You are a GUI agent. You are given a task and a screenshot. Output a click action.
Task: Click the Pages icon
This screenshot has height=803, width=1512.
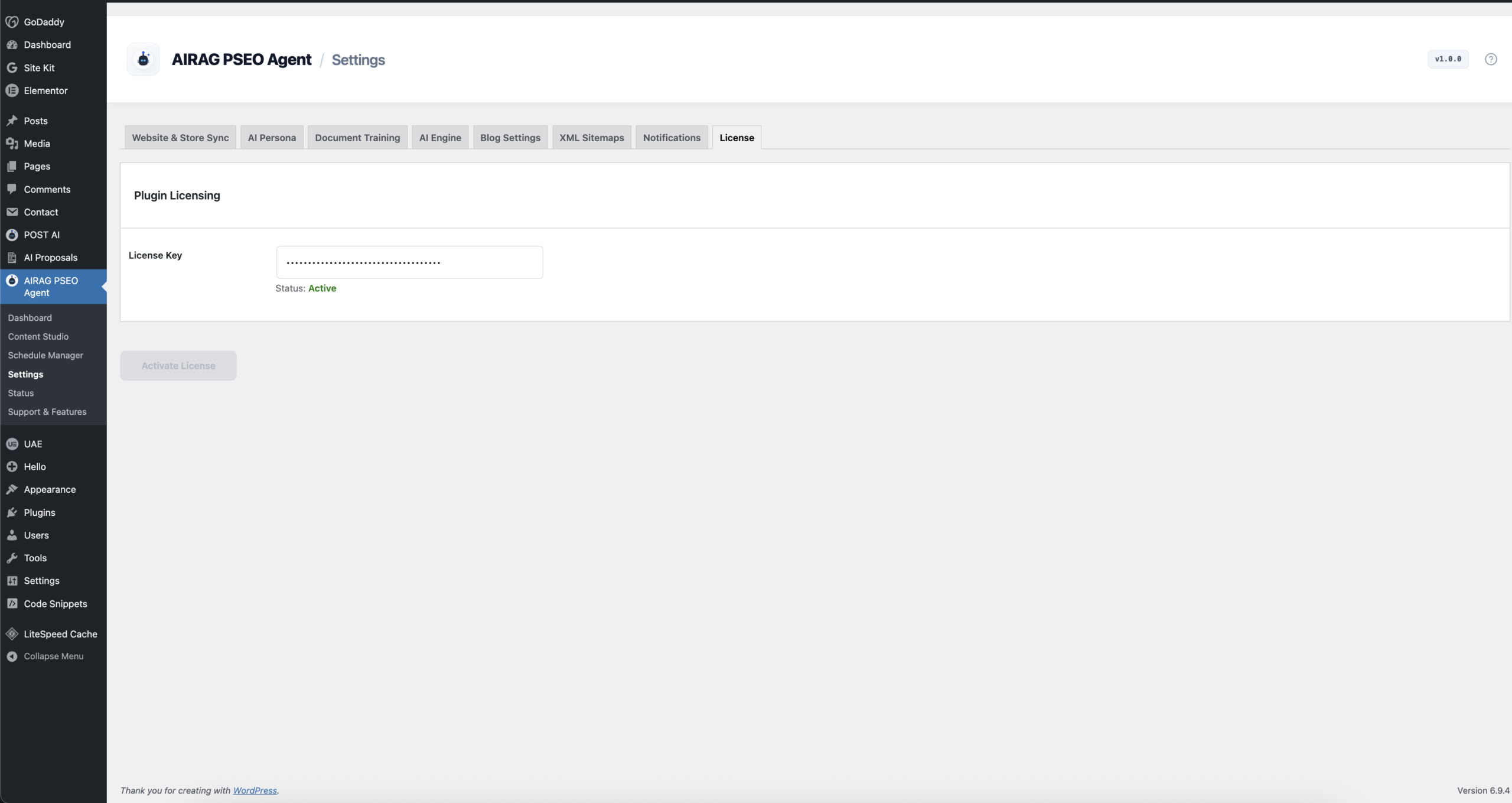click(12, 167)
